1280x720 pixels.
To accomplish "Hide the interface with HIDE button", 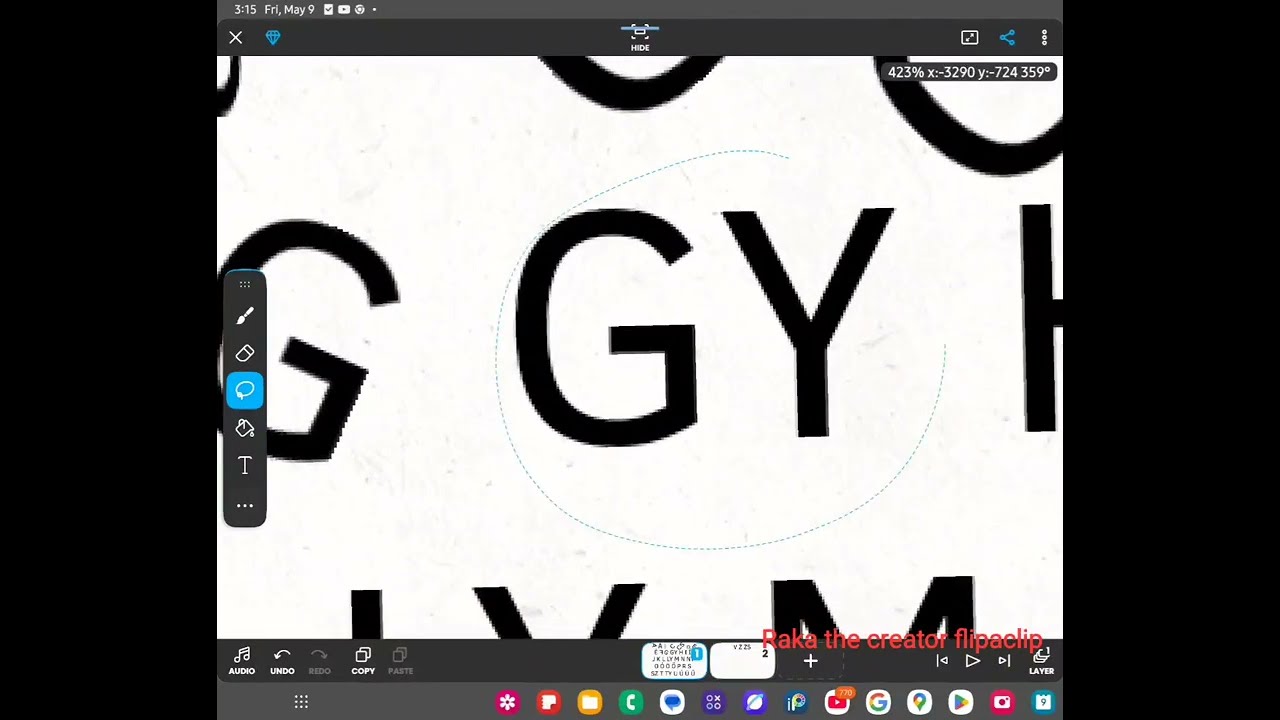I will [640, 37].
